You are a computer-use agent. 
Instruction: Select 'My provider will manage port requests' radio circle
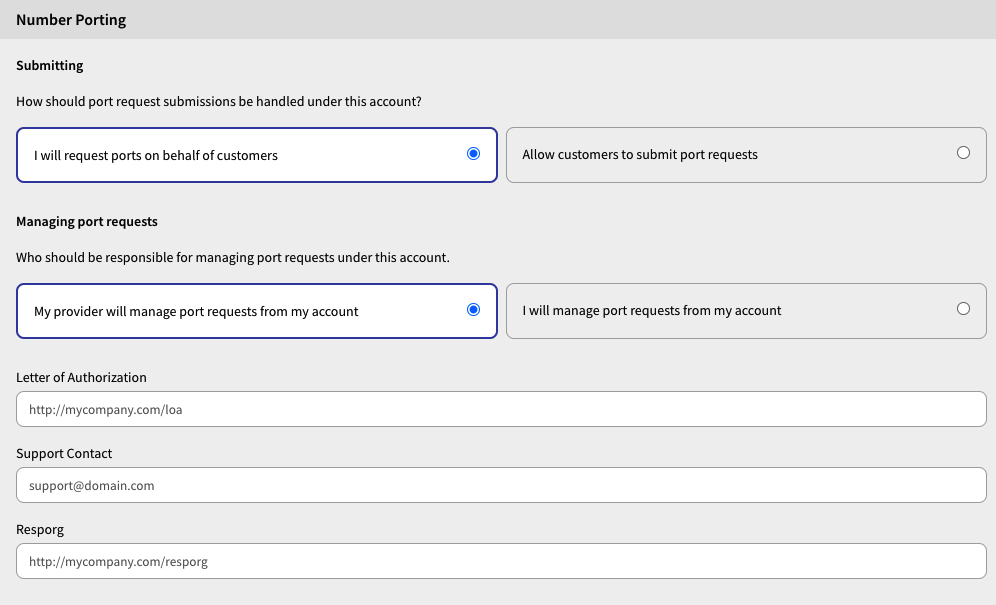(x=473, y=309)
